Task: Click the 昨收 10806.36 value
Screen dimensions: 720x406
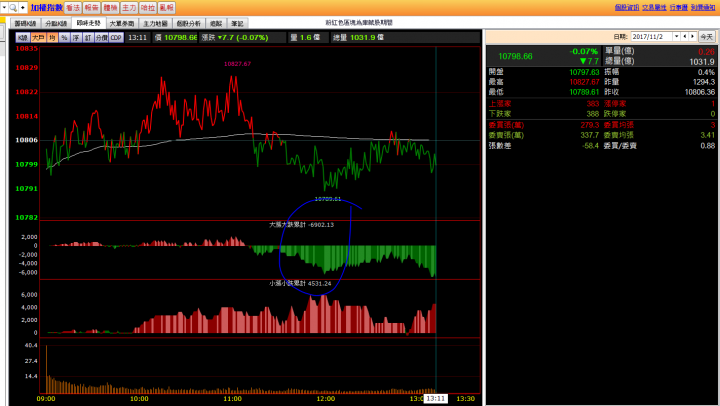Action: [x=700, y=92]
